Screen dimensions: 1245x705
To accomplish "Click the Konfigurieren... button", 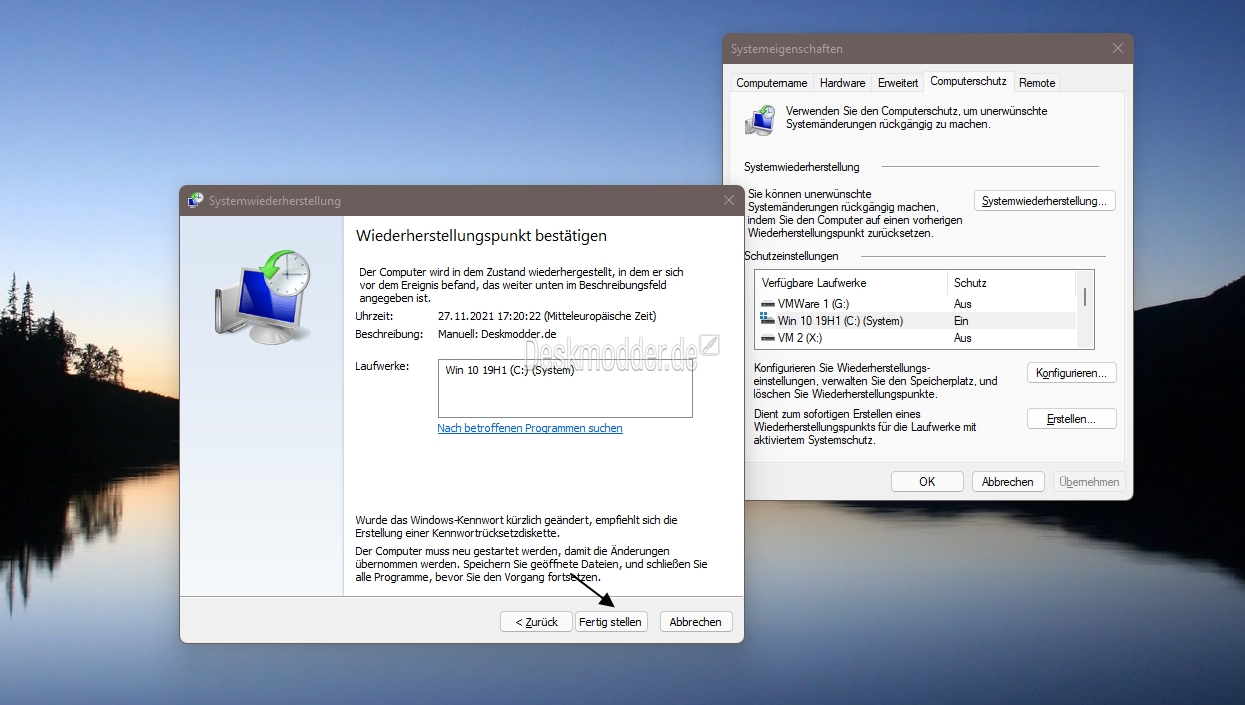I will click(1072, 373).
